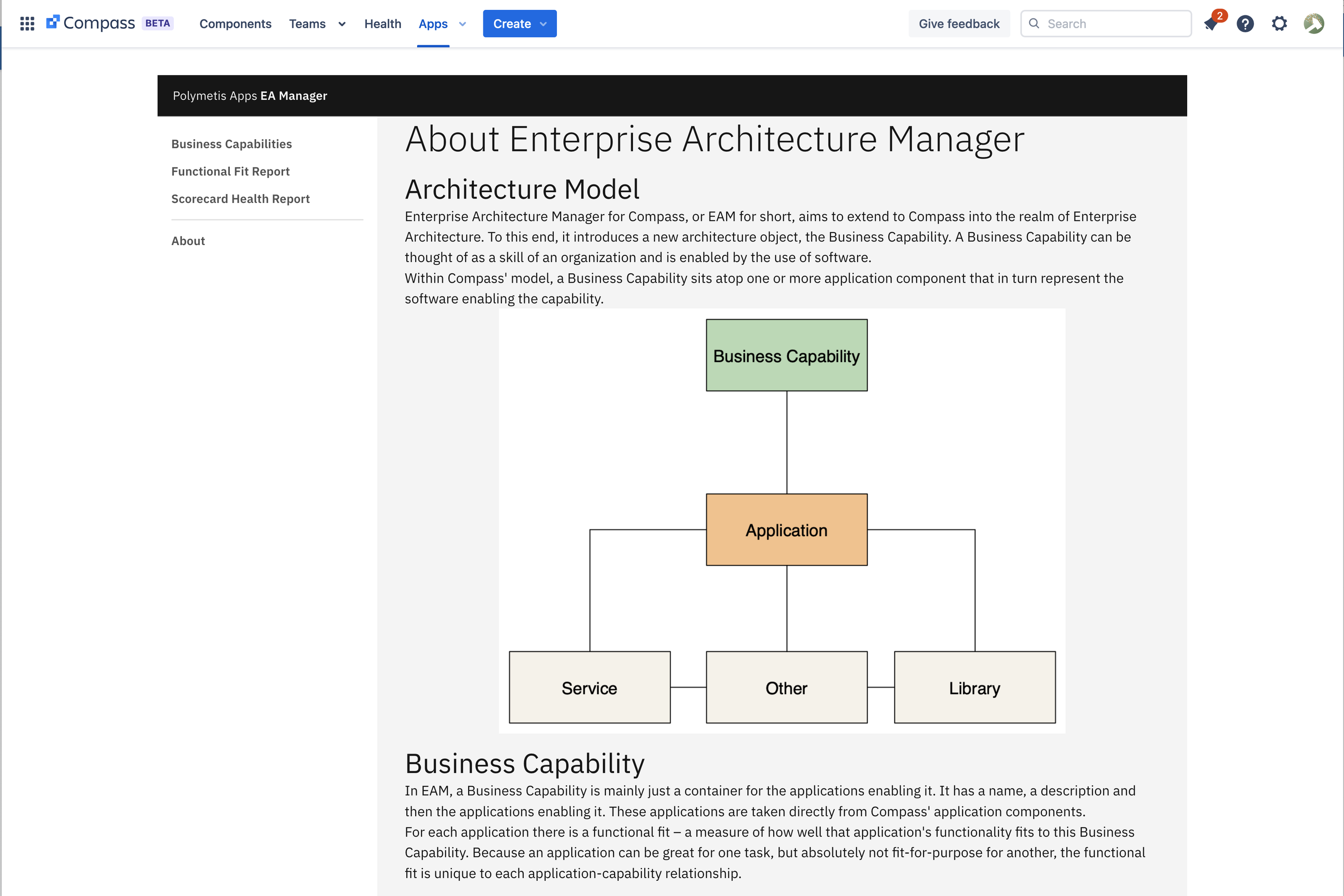Image resolution: width=1344 pixels, height=896 pixels.
Task: Select the About sidebar item
Action: pos(188,241)
